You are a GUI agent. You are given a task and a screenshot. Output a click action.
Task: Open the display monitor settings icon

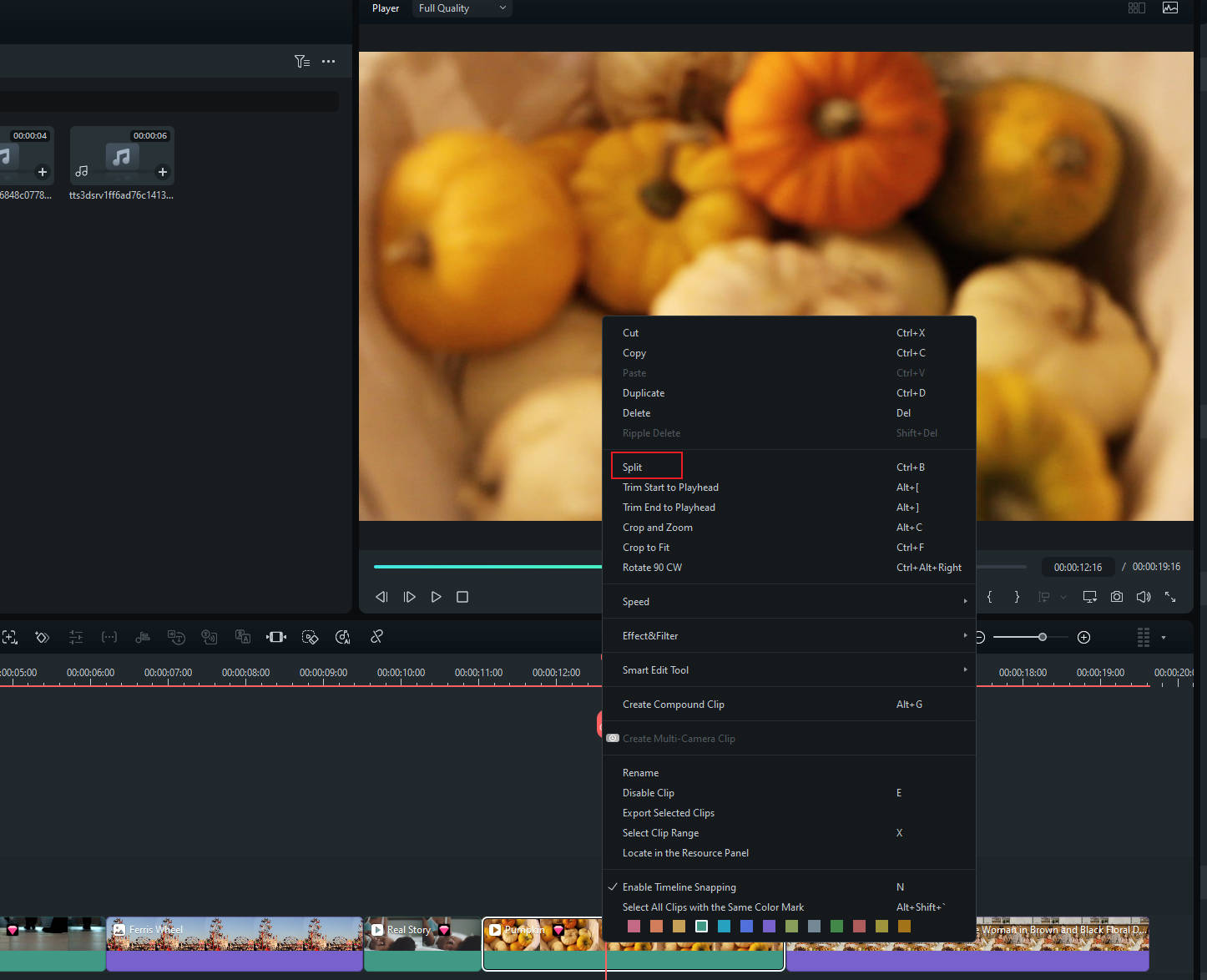(x=1090, y=597)
